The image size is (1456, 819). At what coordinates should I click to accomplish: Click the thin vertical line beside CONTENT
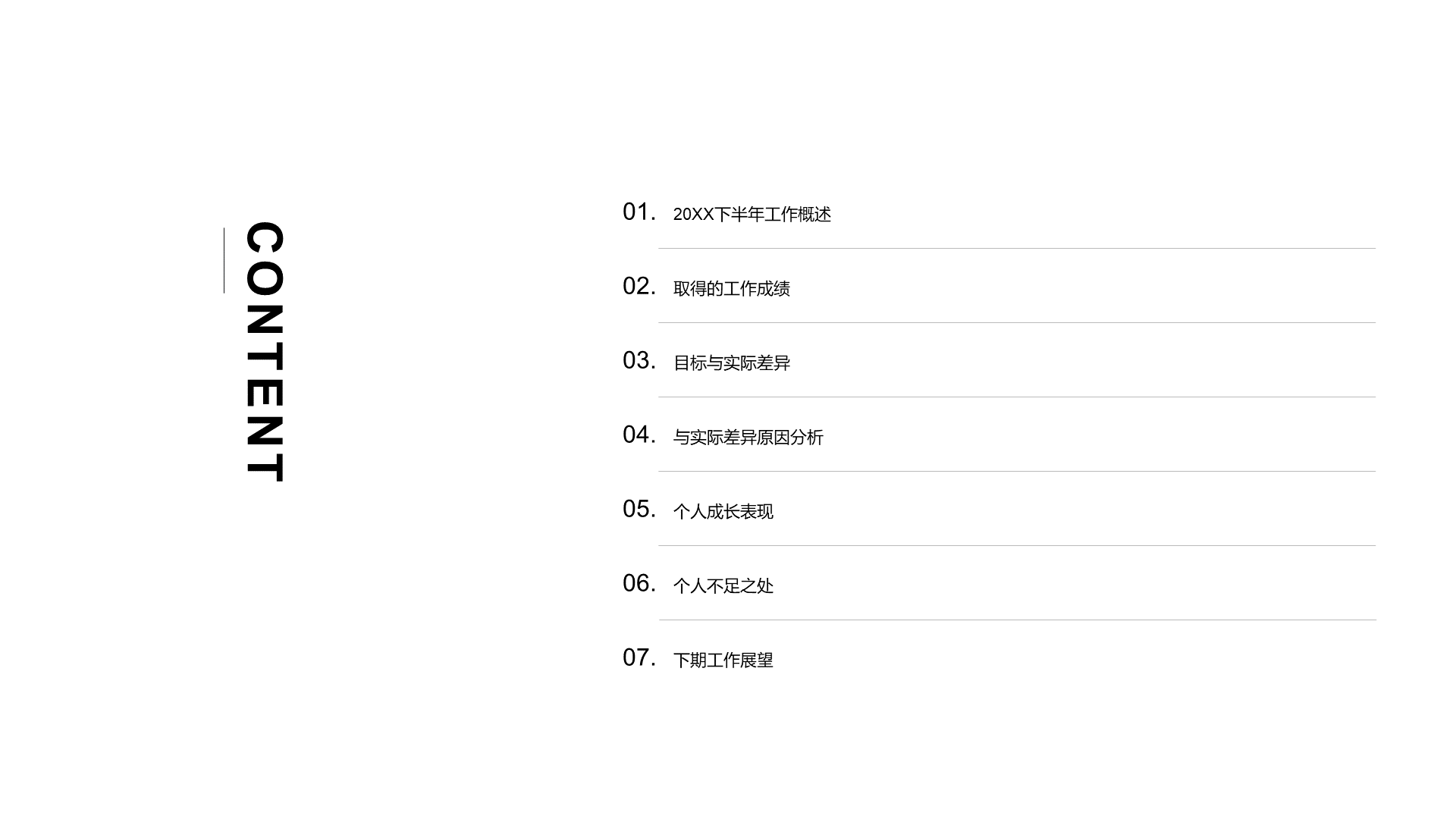(224, 260)
